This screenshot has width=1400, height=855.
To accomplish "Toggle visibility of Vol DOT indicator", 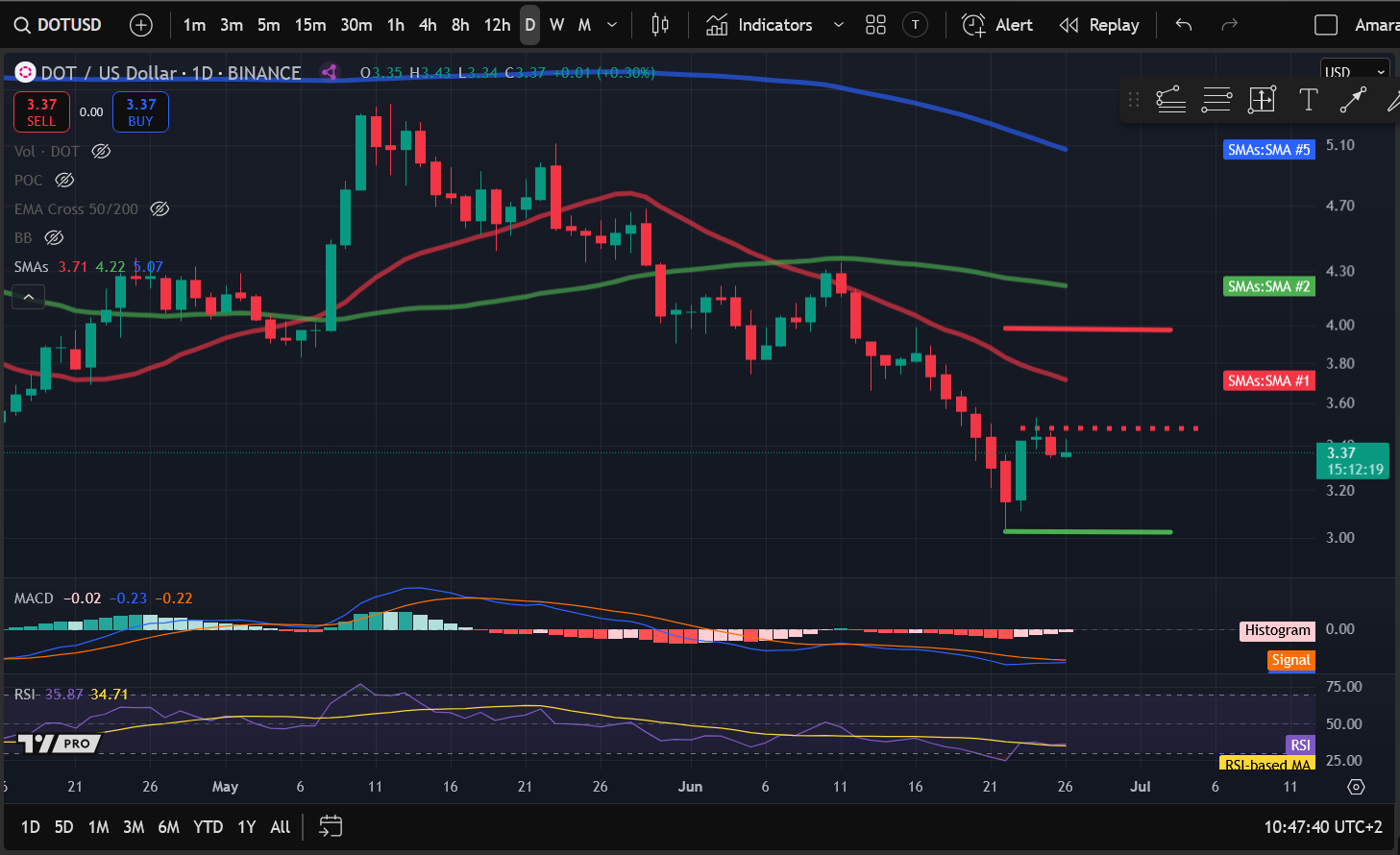I will click(x=101, y=152).
